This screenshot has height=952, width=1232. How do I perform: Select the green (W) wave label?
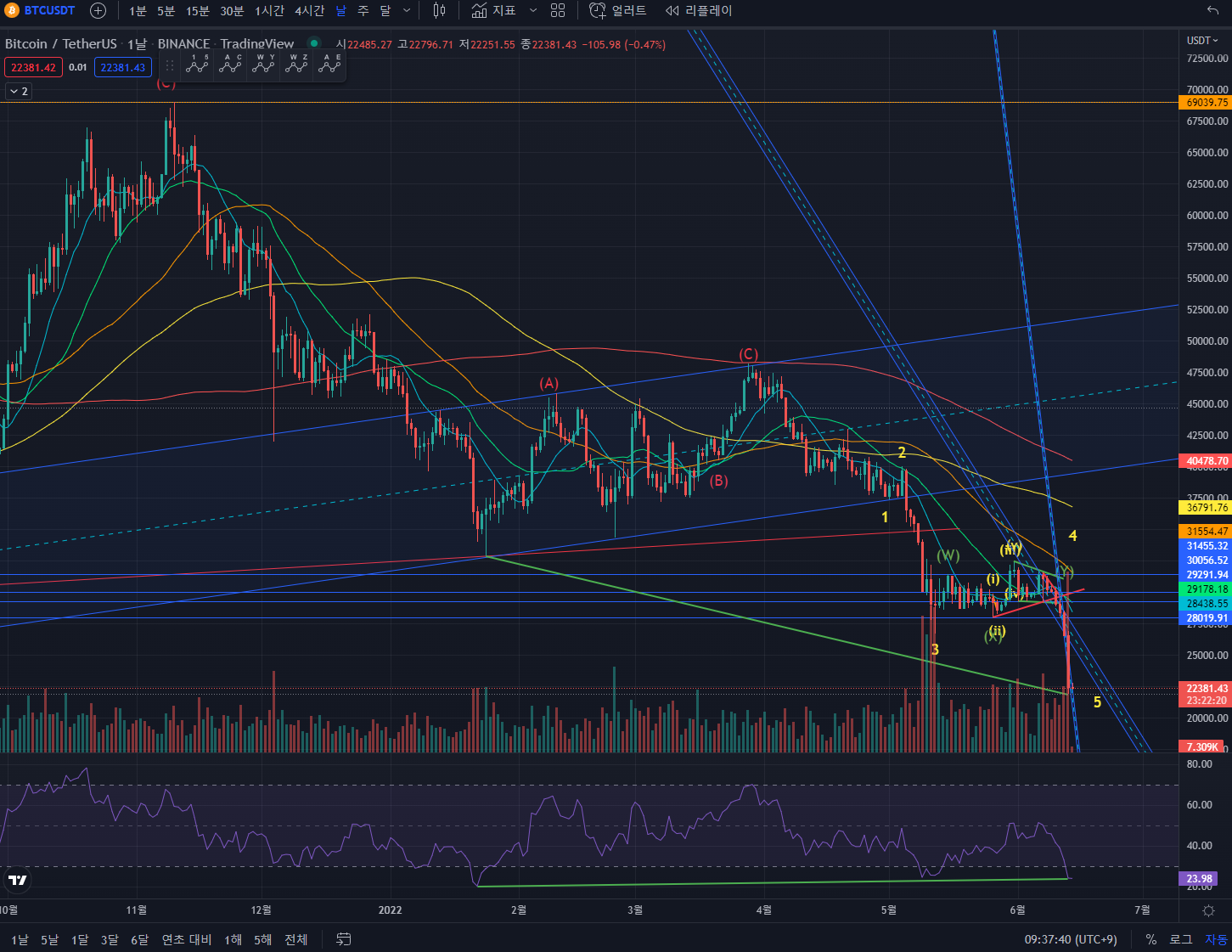pos(948,555)
